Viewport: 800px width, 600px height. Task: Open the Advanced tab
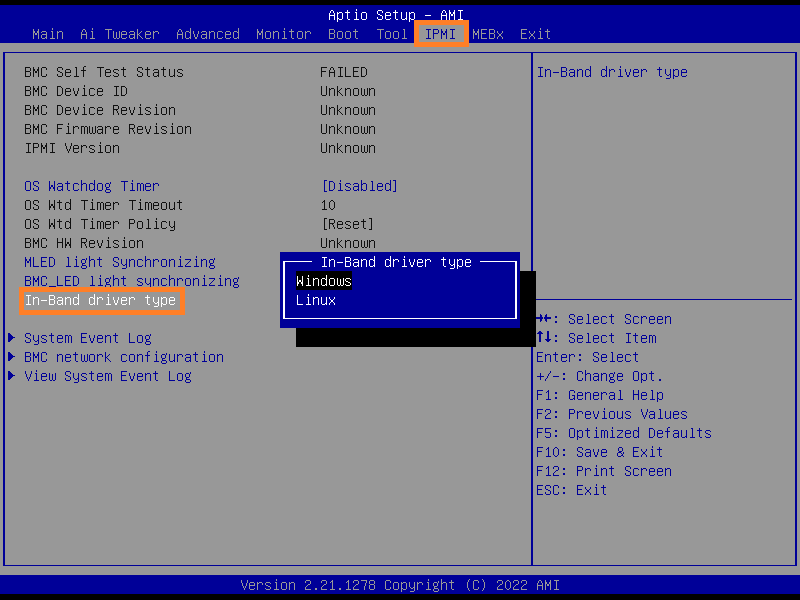[x=207, y=34]
